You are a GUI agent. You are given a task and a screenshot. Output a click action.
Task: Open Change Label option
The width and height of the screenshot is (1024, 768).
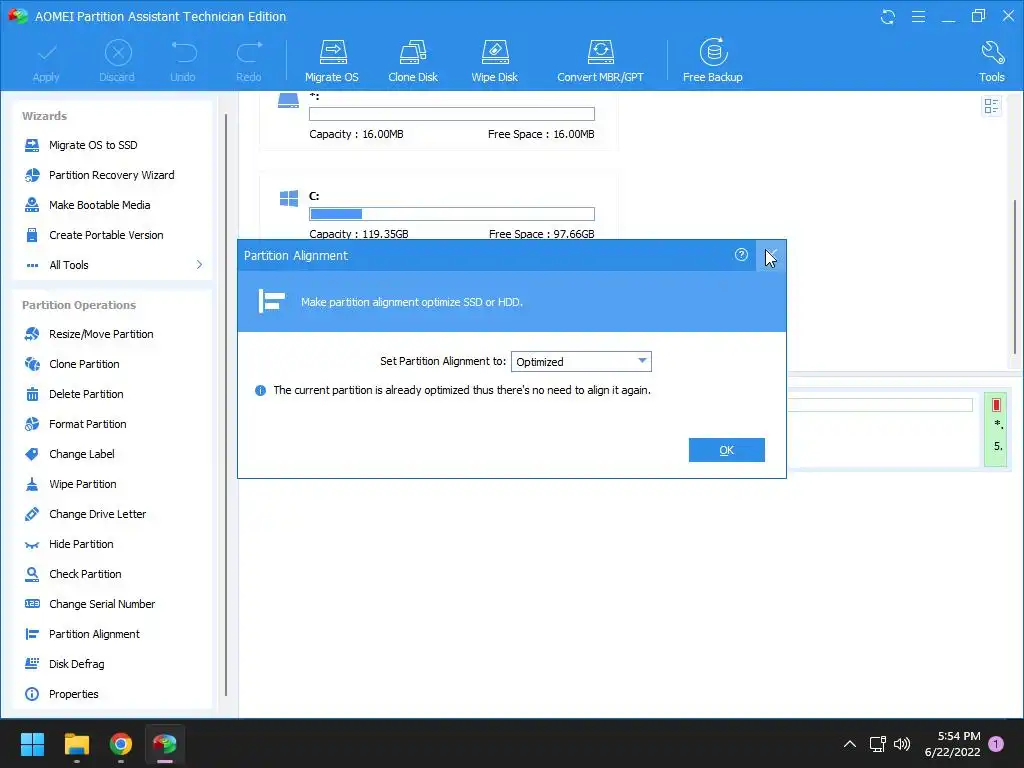pos(82,454)
